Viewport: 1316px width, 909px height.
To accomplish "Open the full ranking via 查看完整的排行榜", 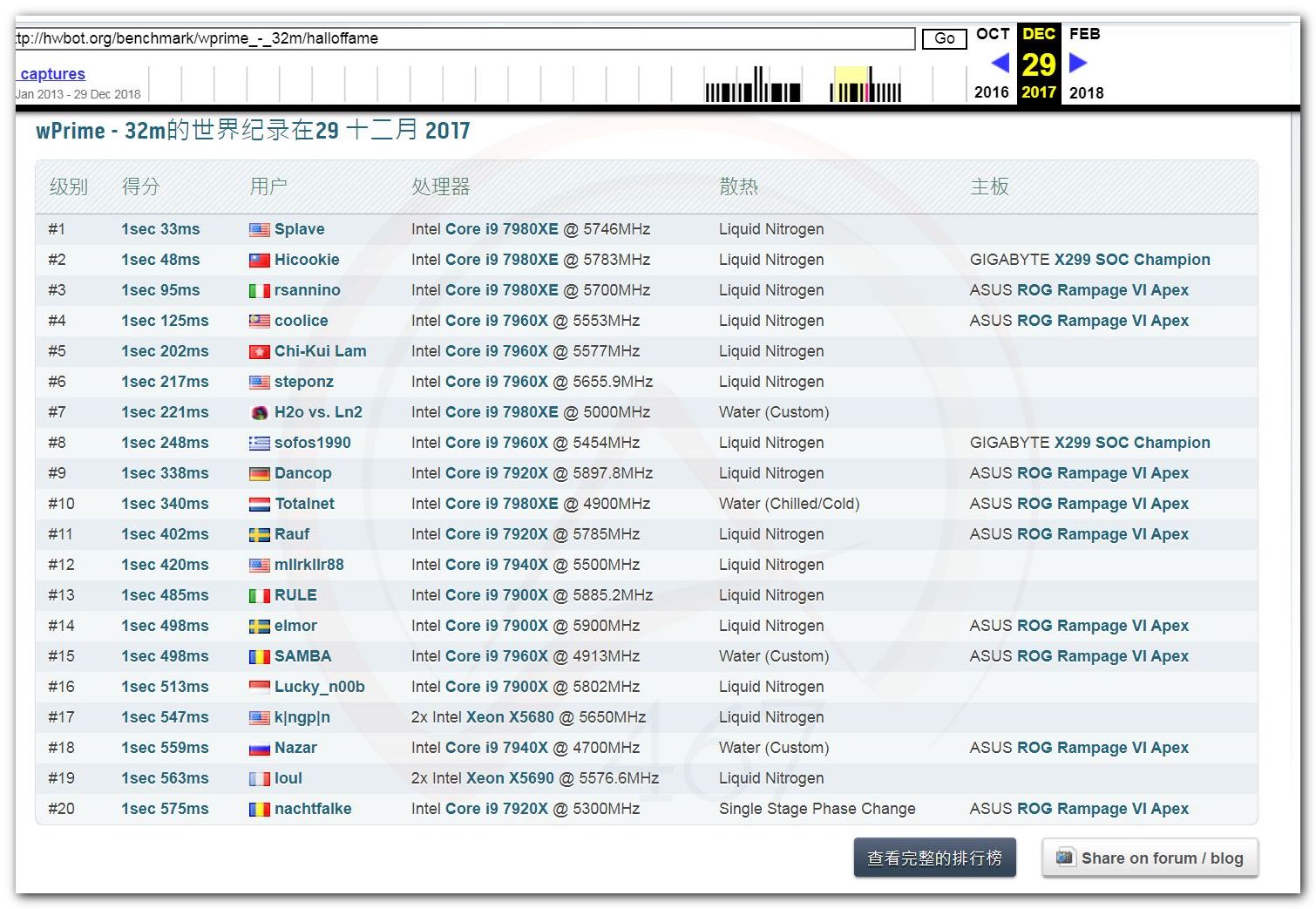I will tap(934, 858).
